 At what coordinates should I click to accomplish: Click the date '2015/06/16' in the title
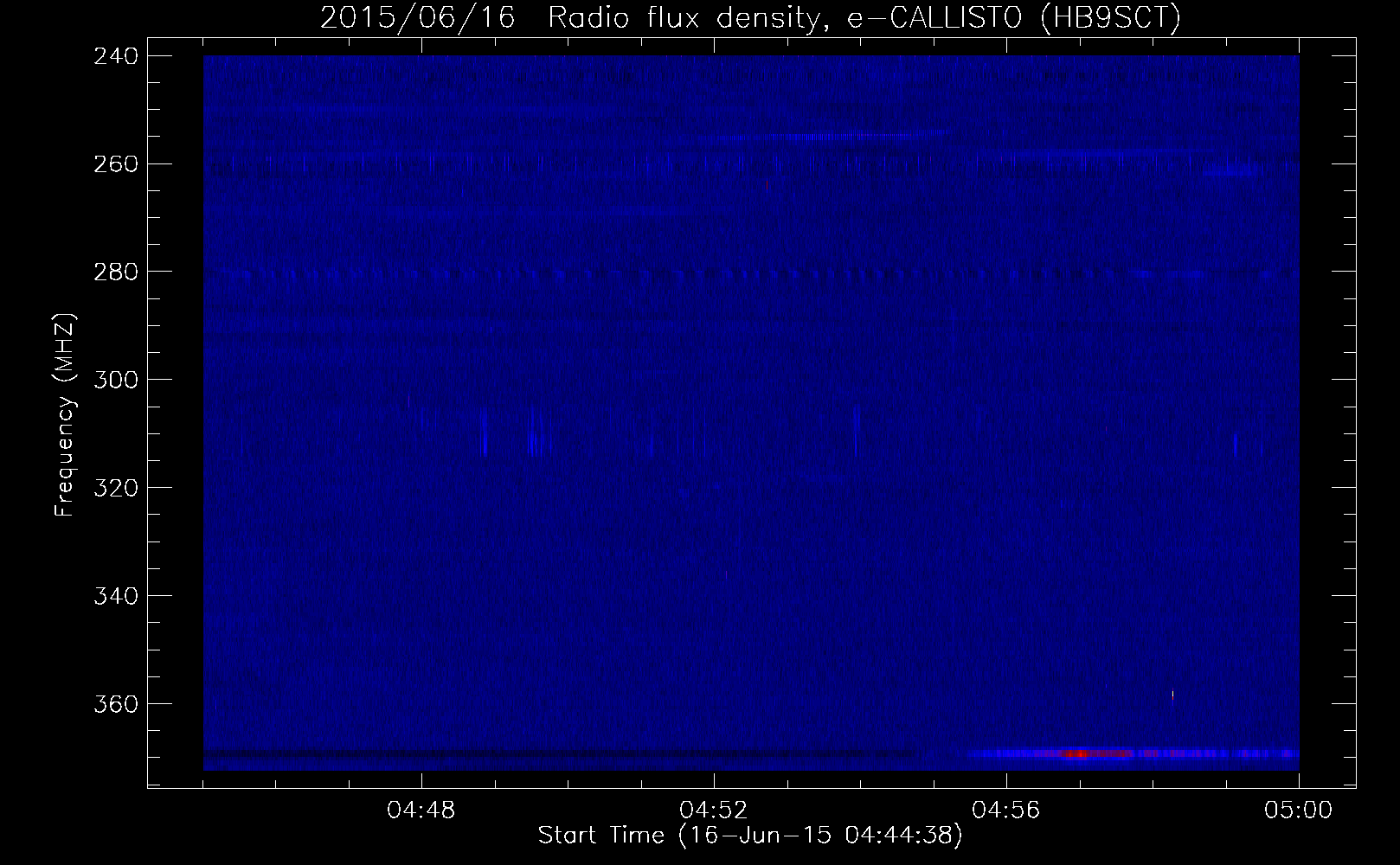pos(418,18)
